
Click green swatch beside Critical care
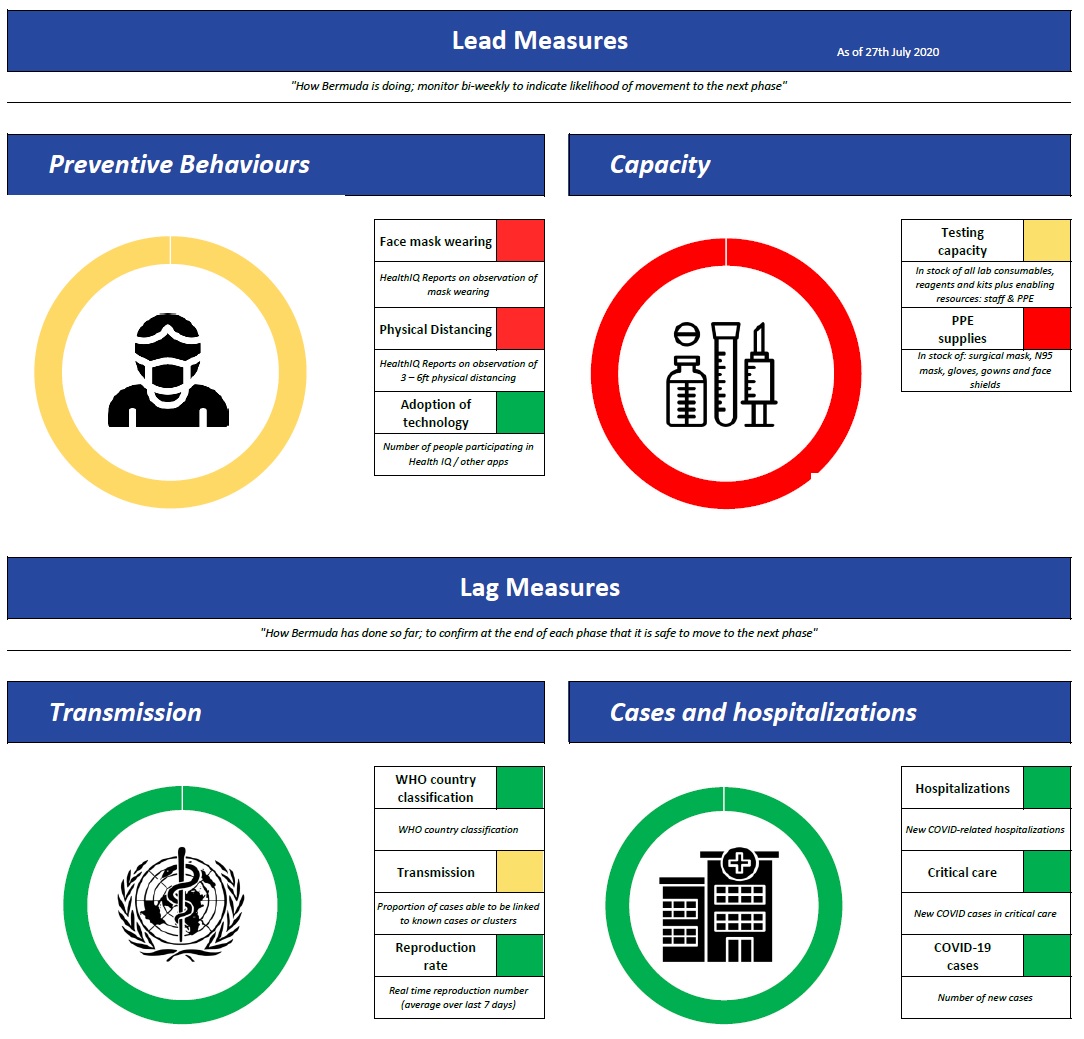[1047, 872]
